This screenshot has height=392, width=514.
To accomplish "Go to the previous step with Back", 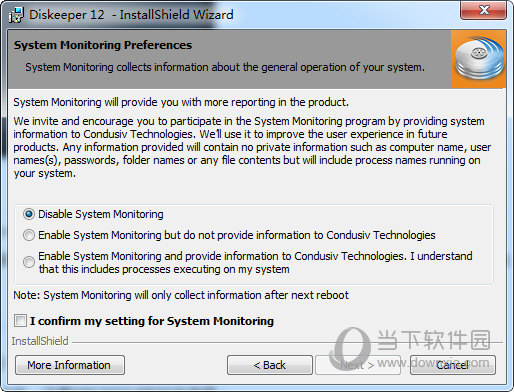I will 270,365.
